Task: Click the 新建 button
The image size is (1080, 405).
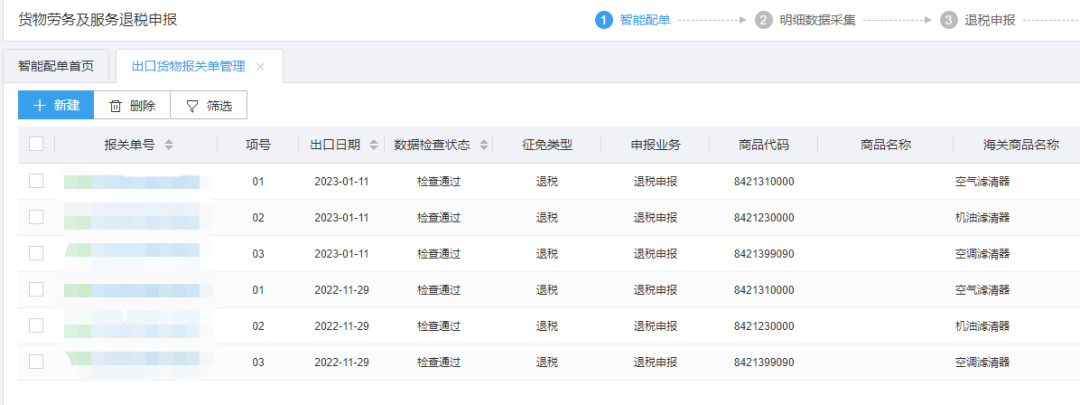Action: click(56, 105)
